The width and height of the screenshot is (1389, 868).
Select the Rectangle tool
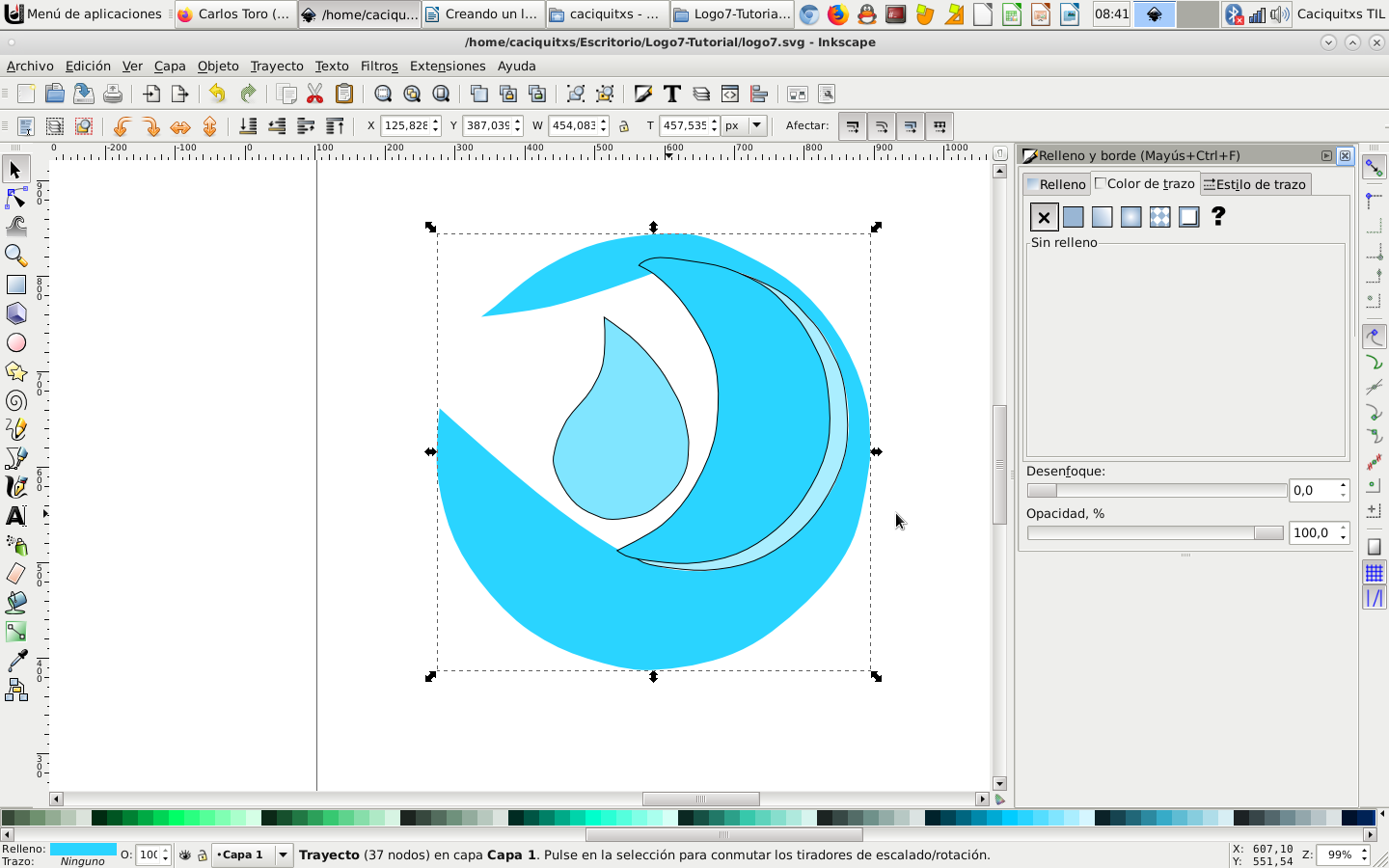point(16,285)
